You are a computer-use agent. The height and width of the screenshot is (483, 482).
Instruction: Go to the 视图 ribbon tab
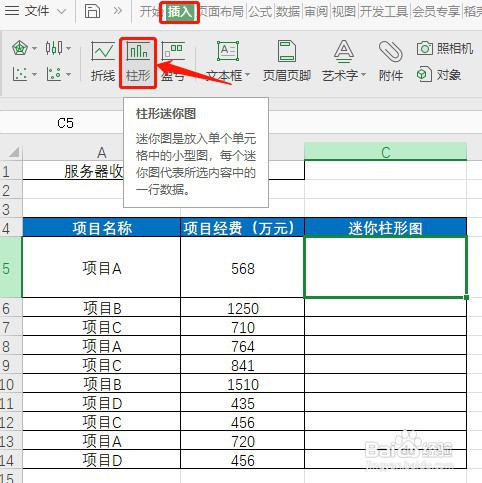[343, 12]
